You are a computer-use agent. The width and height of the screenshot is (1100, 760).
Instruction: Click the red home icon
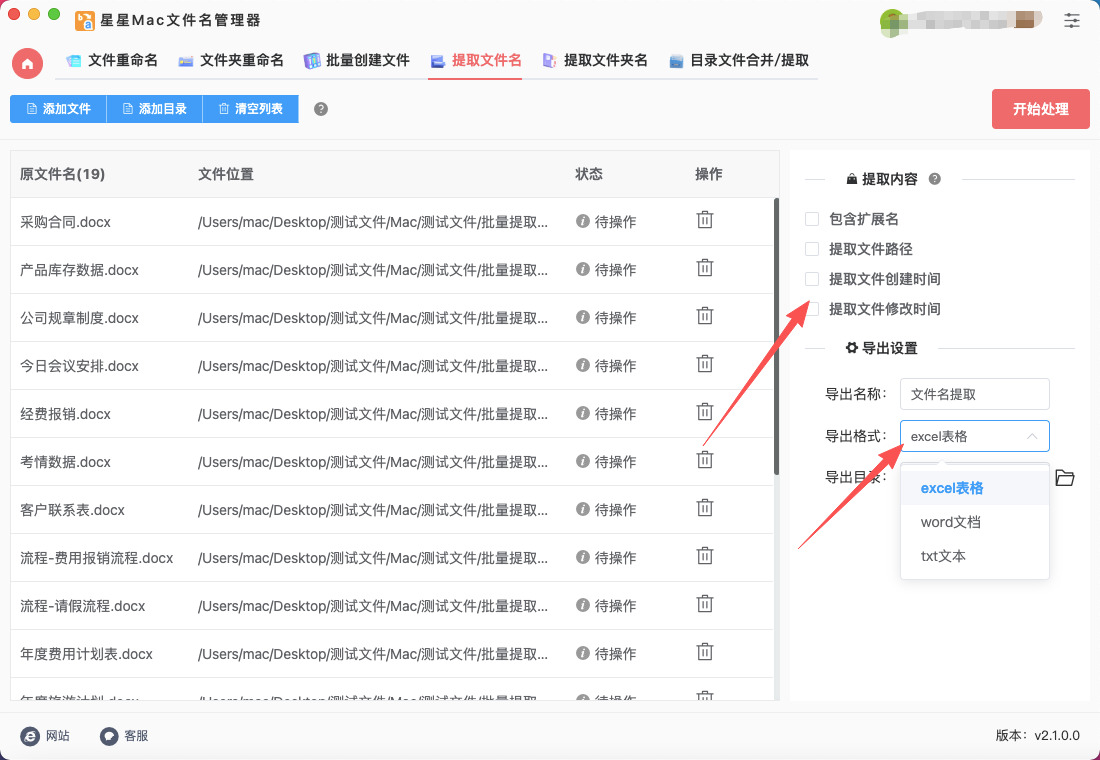(27, 63)
